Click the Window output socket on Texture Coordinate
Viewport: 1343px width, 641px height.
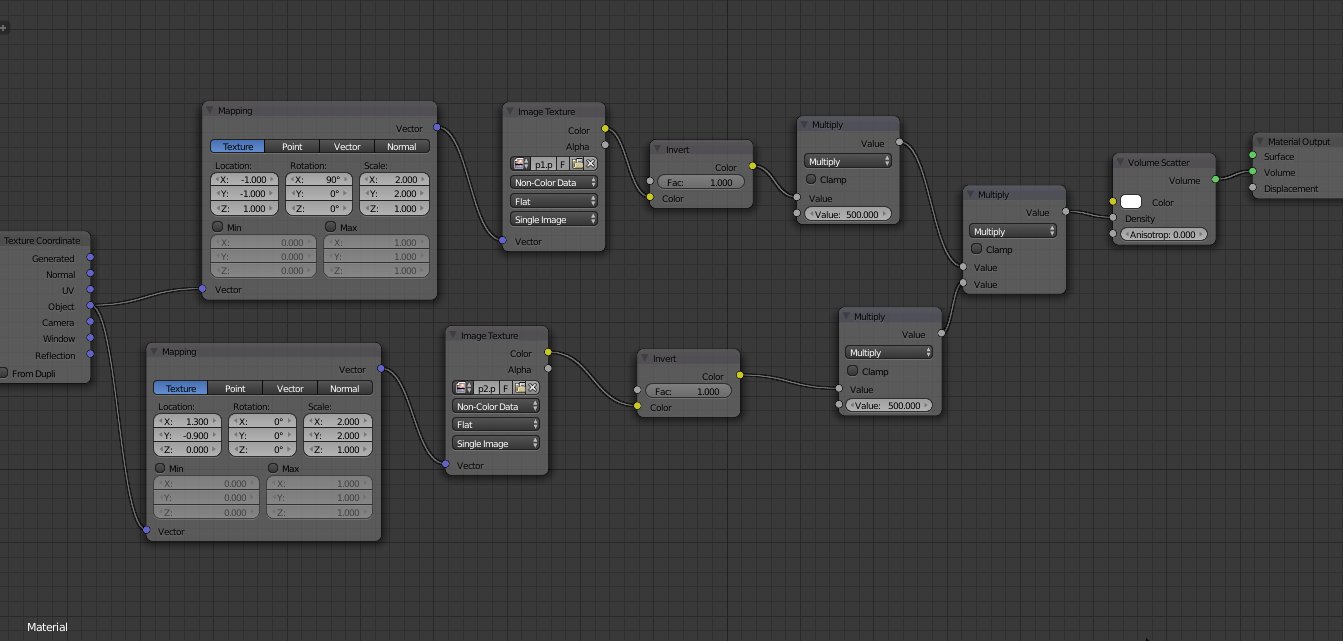90,338
